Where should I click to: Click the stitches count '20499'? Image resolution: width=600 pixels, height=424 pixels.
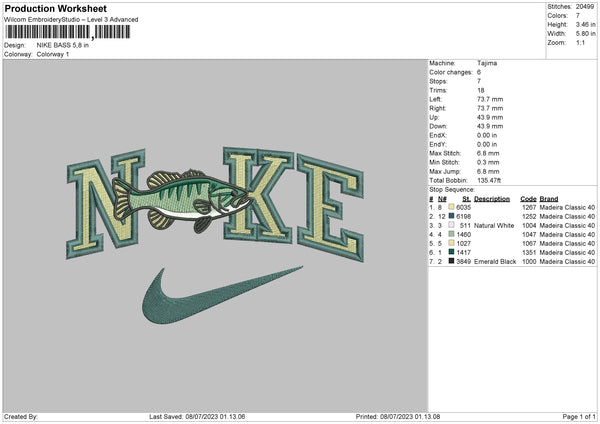[585, 7]
